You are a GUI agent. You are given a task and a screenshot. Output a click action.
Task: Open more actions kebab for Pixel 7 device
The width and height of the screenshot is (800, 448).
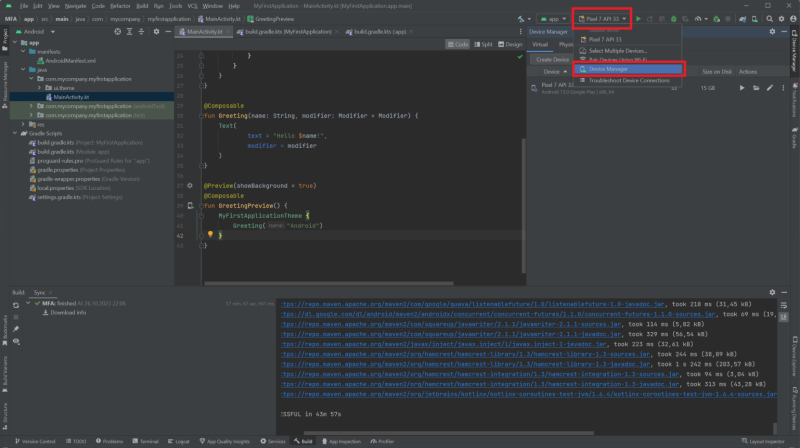click(x=783, y=88)
